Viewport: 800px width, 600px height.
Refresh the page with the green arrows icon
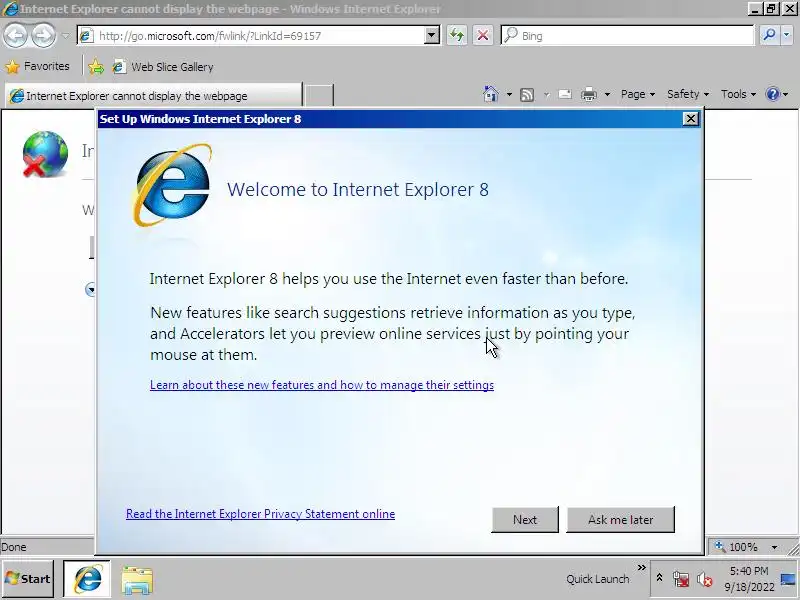pos(457,36)
